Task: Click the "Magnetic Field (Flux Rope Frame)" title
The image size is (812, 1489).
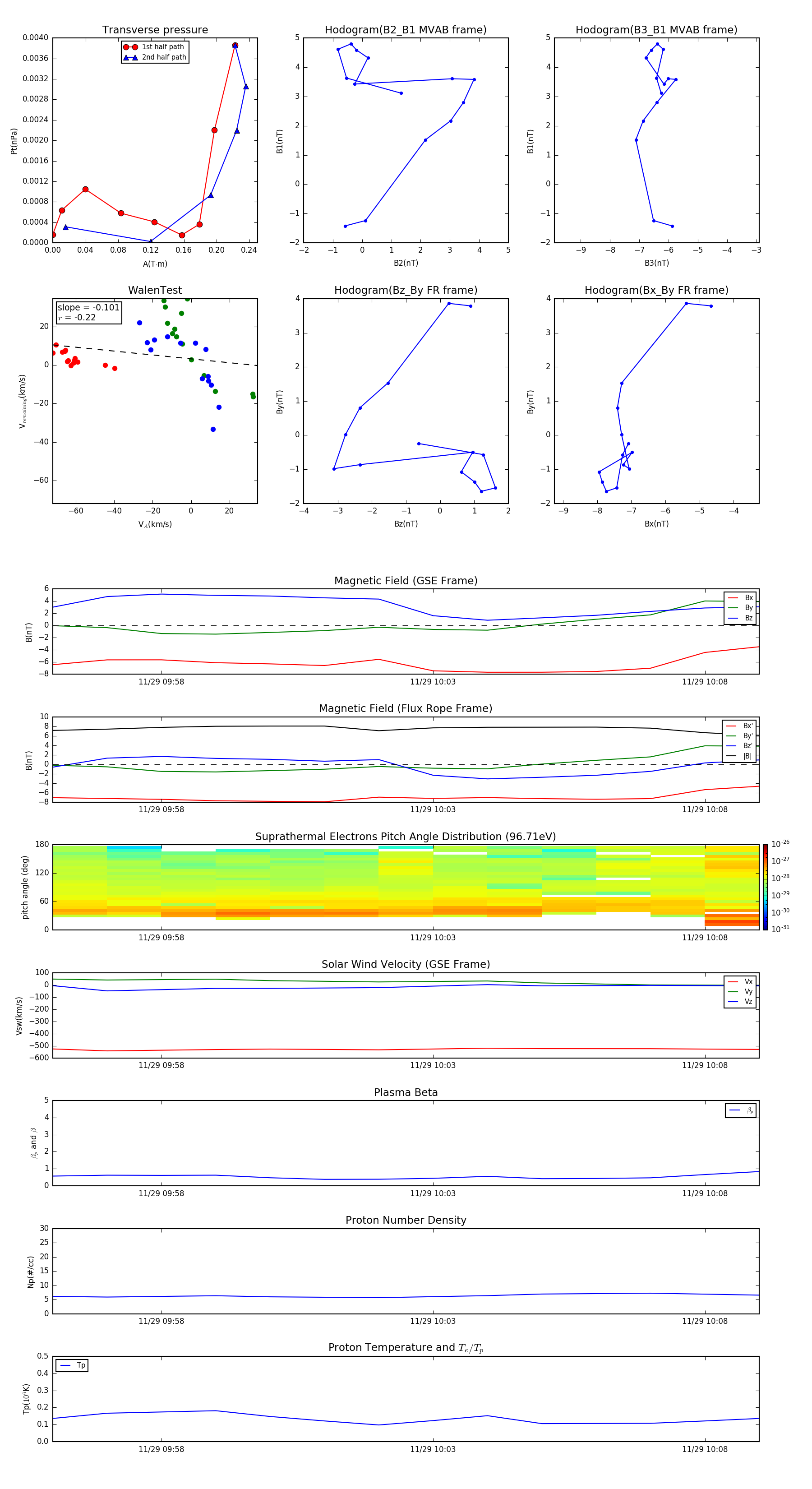Action: 406,709
